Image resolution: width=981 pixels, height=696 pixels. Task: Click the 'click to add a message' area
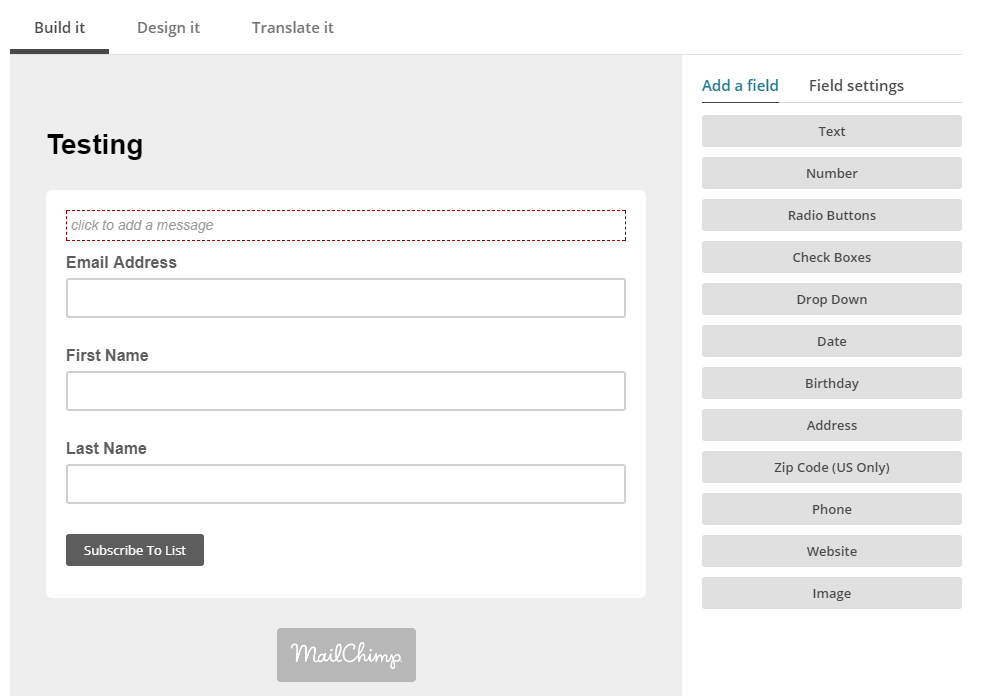(x=346, y=225)
